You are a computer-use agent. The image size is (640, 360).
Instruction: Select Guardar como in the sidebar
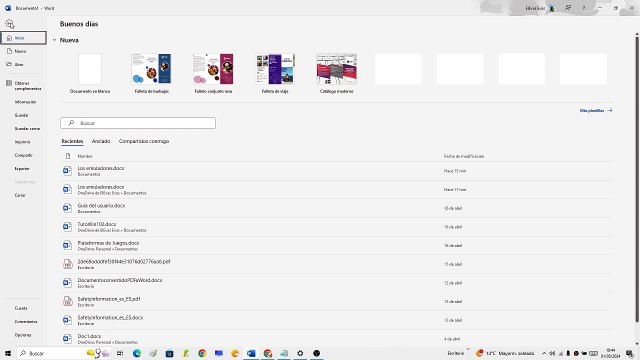[27, 129]
